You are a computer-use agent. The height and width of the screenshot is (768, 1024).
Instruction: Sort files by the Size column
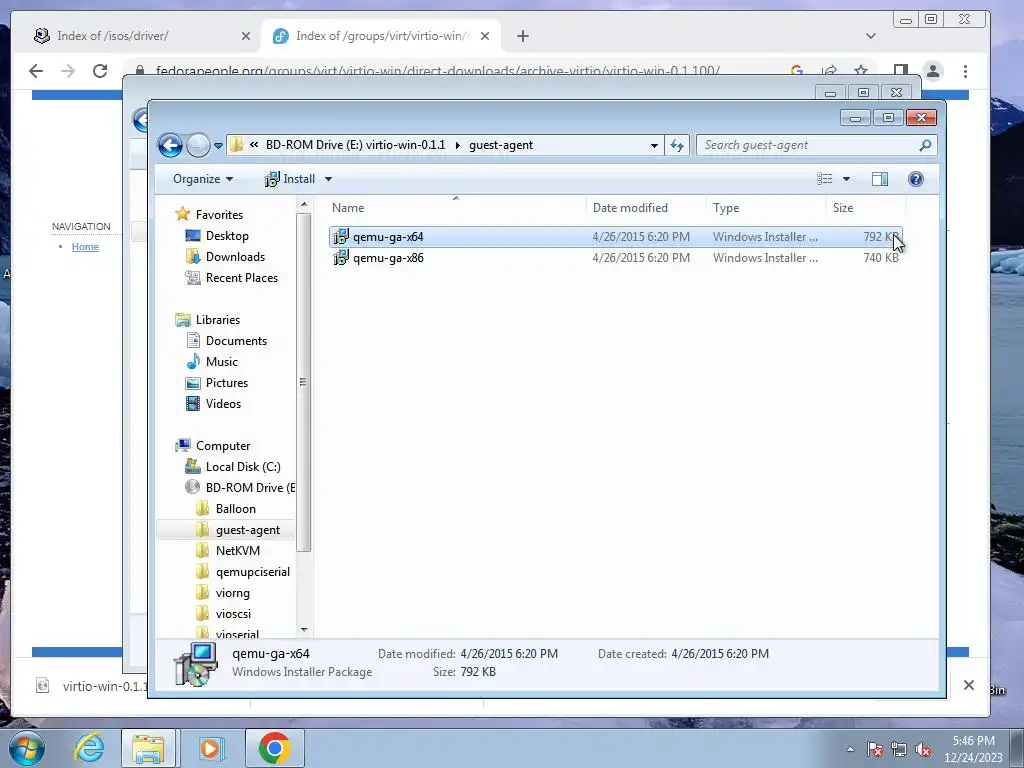pos(866,208)
